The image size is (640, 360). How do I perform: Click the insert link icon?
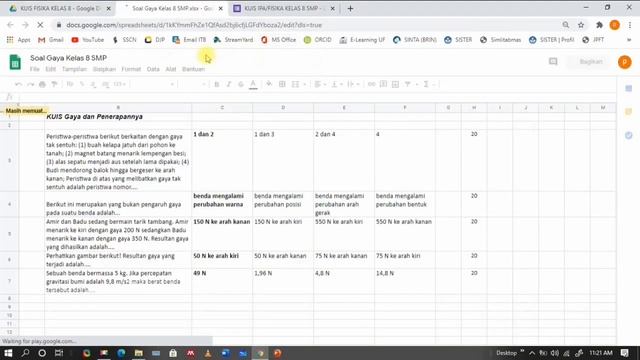[371, 84]
